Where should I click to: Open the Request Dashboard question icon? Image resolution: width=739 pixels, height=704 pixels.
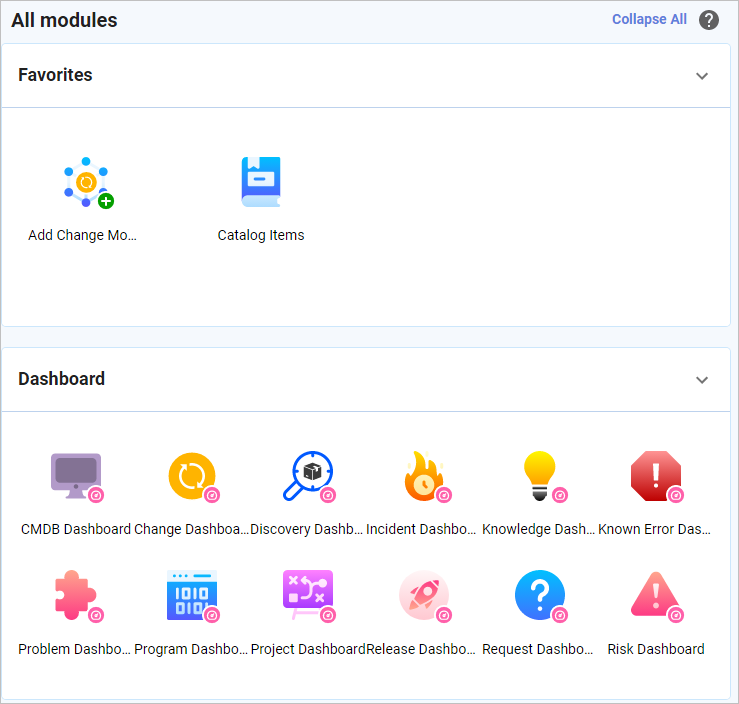coord(540,595)
